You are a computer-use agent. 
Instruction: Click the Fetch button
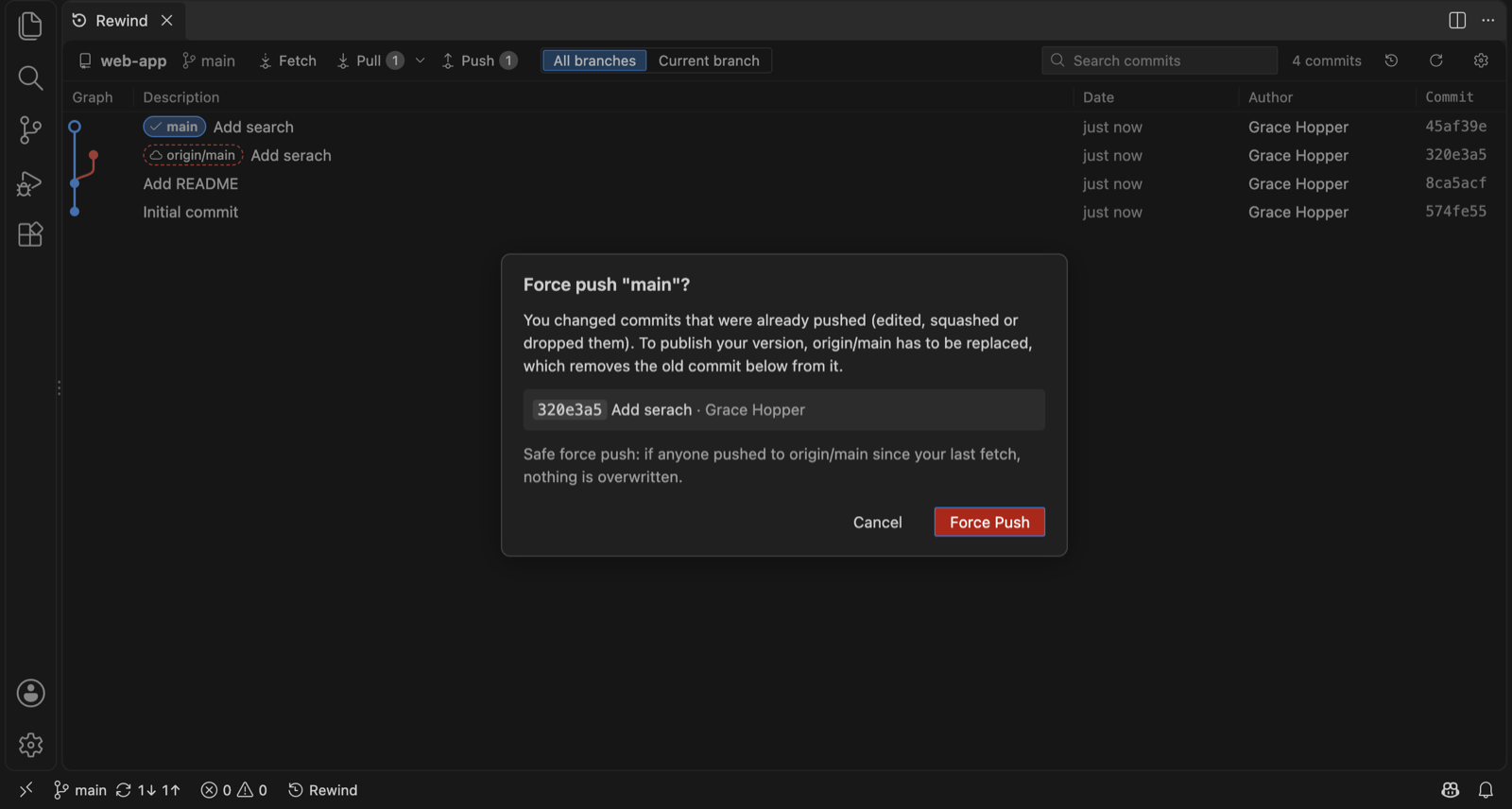pyautogui.click(x=288, y=60)
